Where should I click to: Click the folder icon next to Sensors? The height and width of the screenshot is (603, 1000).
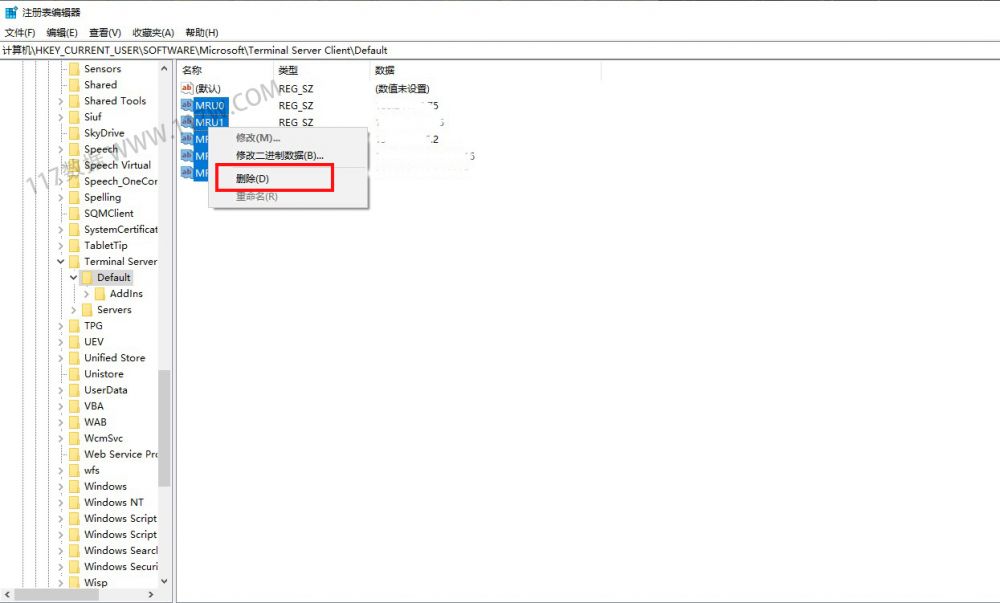click(74, 69)
